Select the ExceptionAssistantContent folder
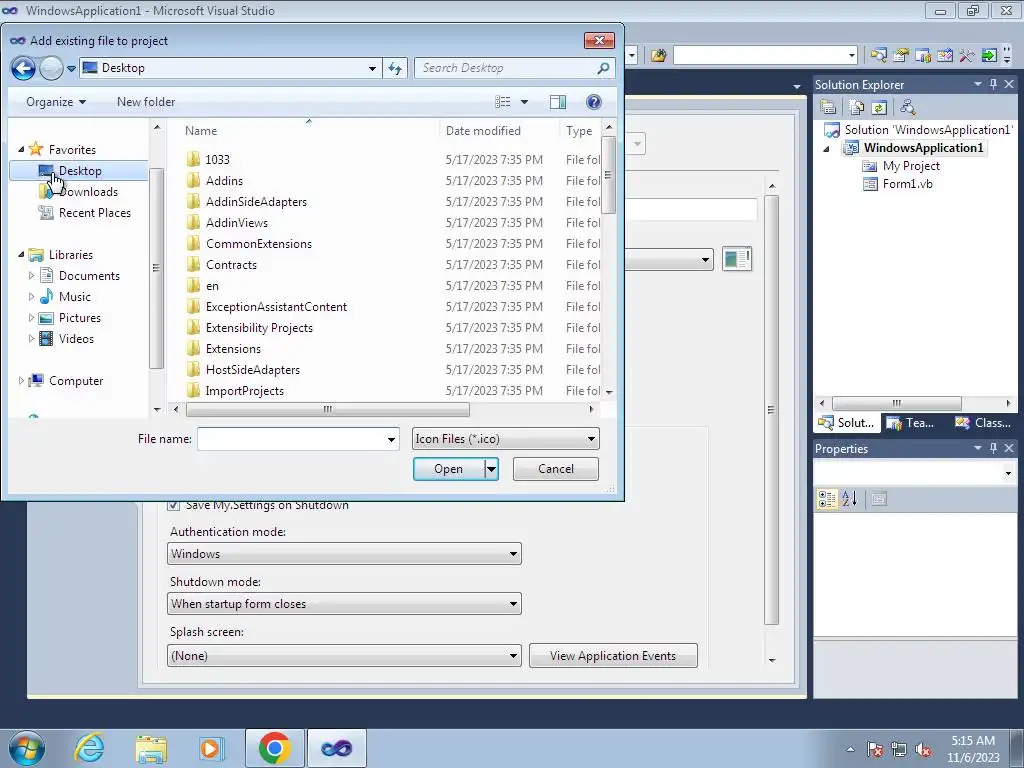This screenshot has width=1024, height=768. pyautogui.click(x=276, y=307)
